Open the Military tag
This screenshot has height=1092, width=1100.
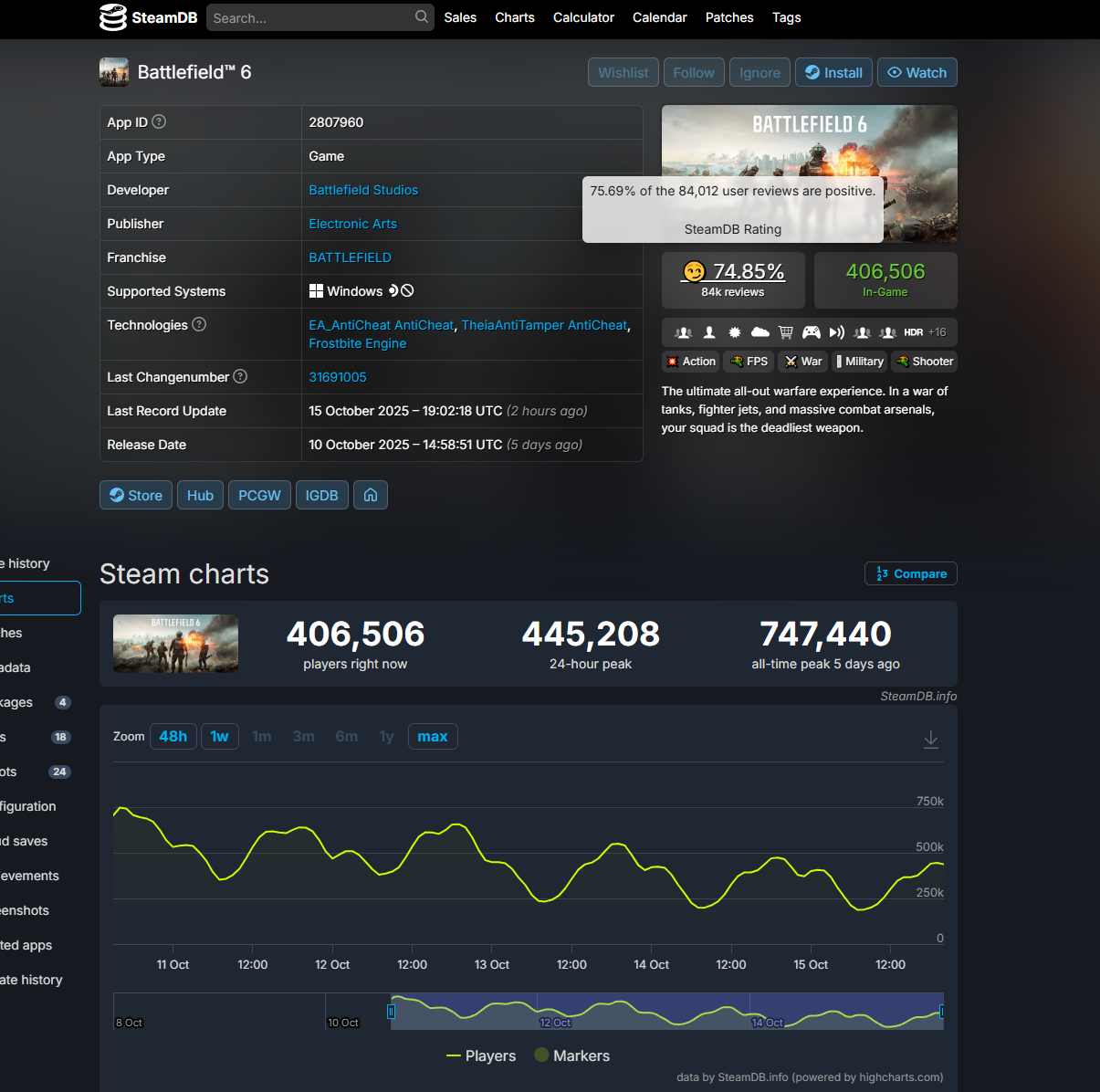859,362
